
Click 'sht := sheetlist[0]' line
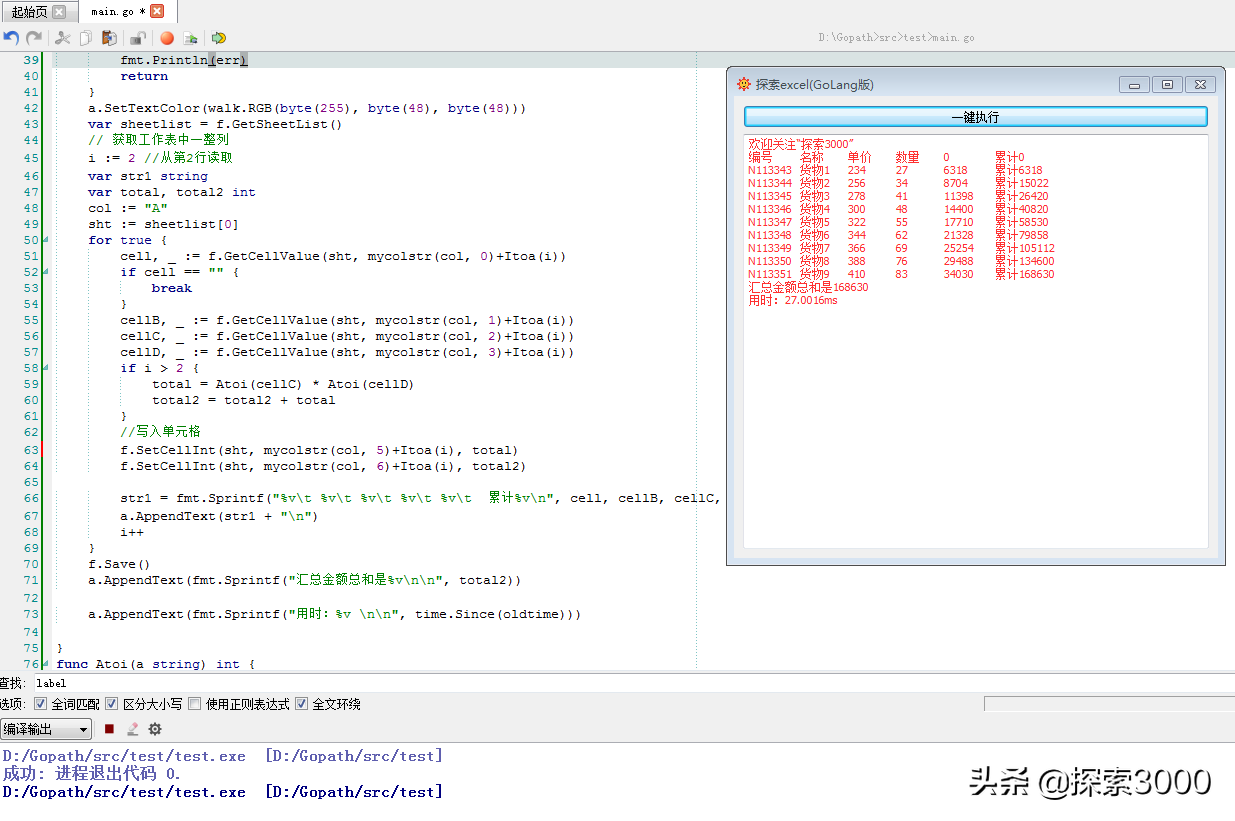pos(163,224)
